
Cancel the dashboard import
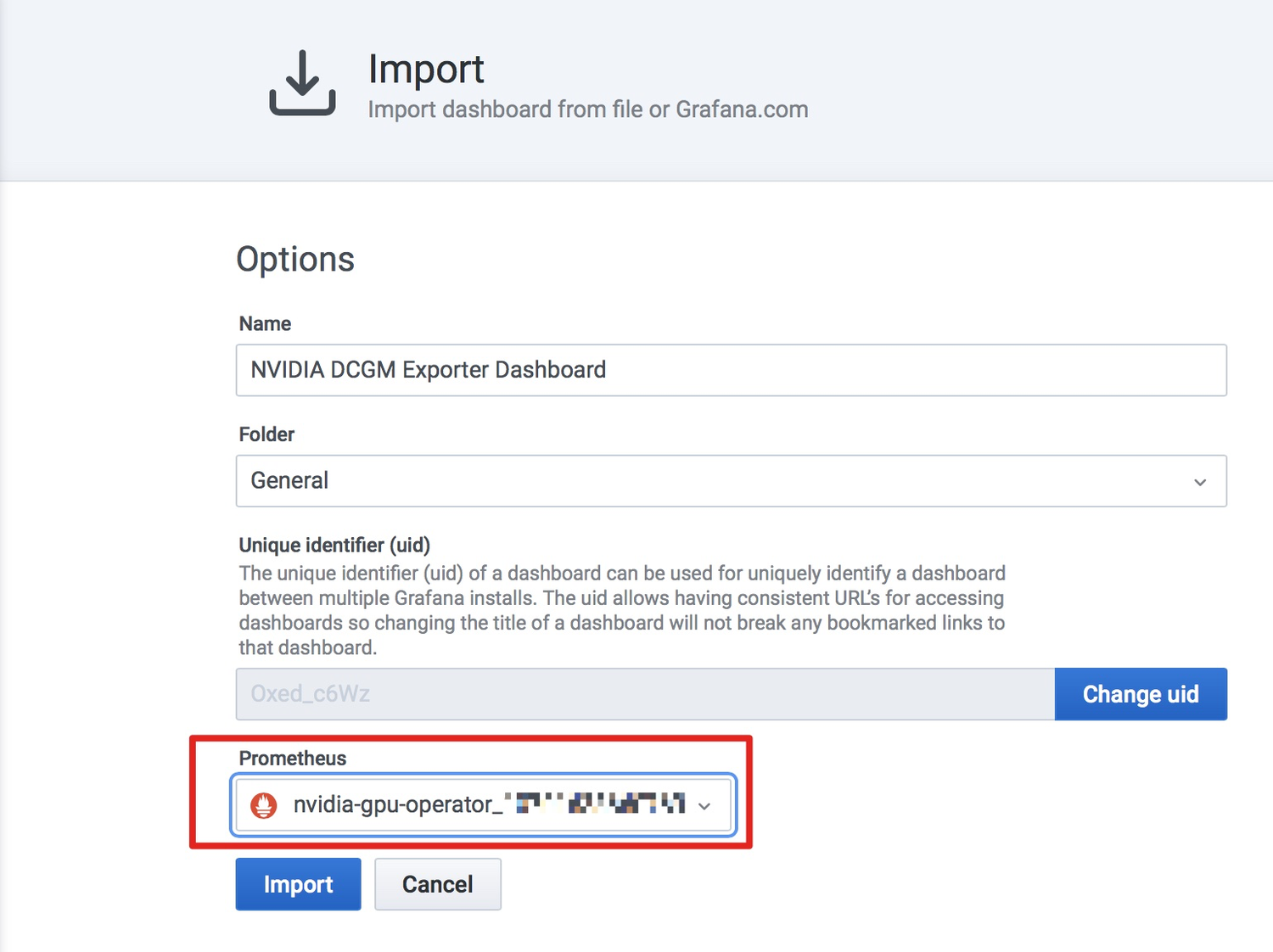pyautogui.click(x=437, y=884)
